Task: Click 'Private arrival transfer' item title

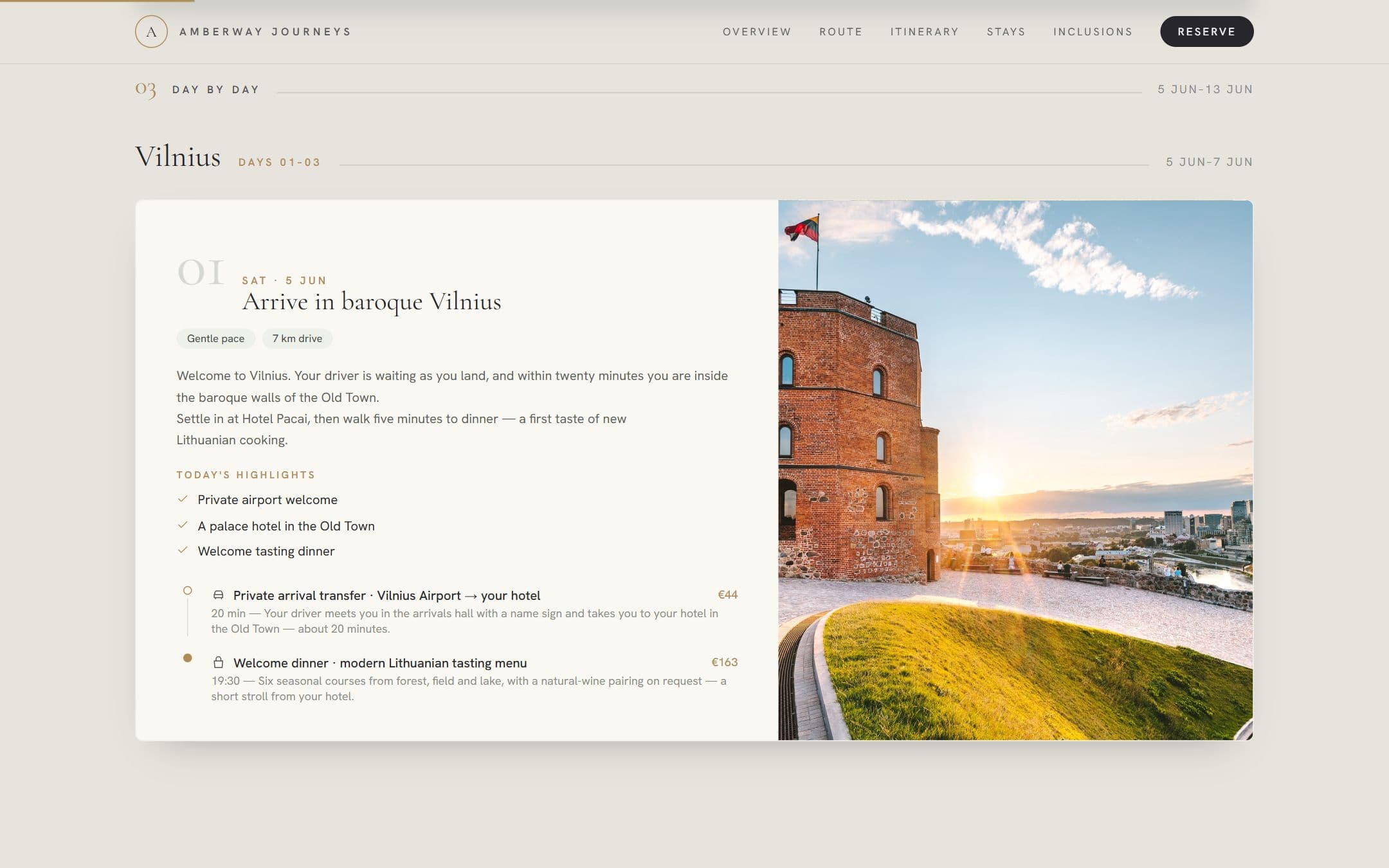Action: coord(386,595)
